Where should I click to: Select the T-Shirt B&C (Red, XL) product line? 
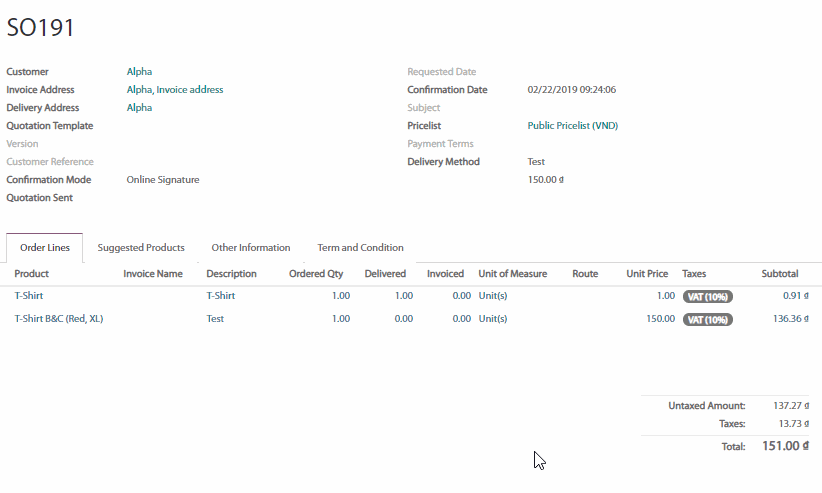tap(59, 319)
